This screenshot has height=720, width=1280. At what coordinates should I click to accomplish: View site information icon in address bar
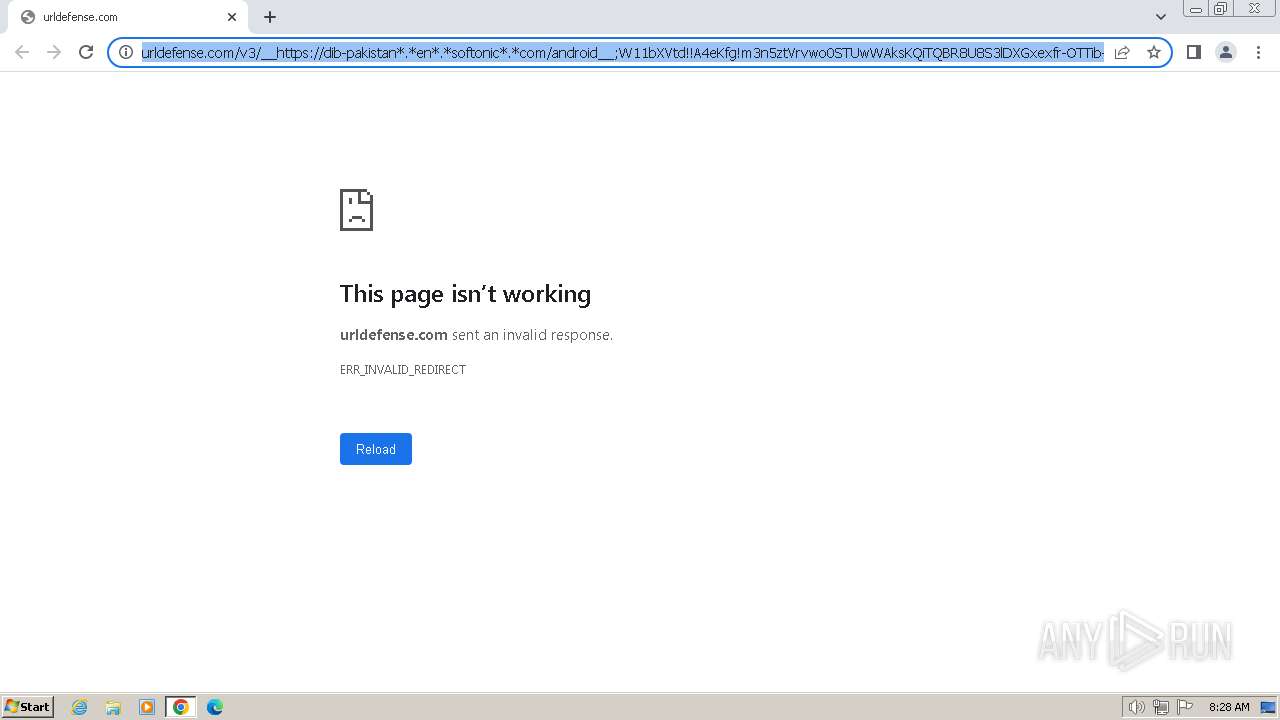[126, 52]
